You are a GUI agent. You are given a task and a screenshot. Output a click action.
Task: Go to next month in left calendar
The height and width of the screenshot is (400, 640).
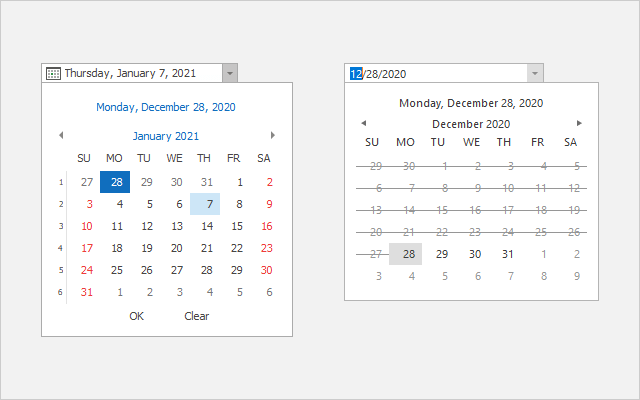273,135
